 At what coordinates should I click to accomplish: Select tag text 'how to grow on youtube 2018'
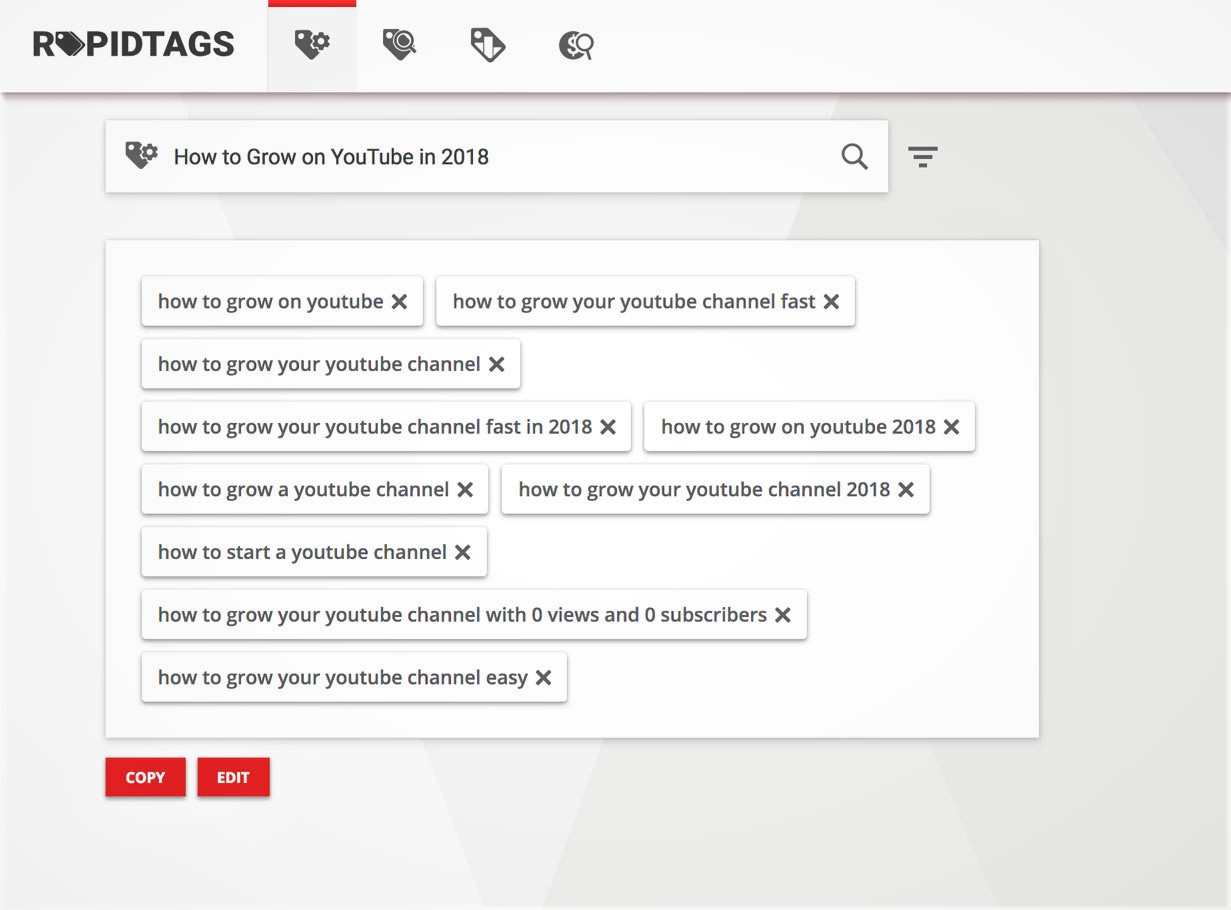point(798,427)
